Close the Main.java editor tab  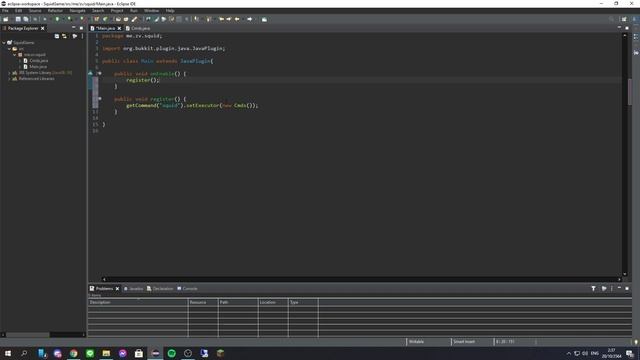[119, 28]
